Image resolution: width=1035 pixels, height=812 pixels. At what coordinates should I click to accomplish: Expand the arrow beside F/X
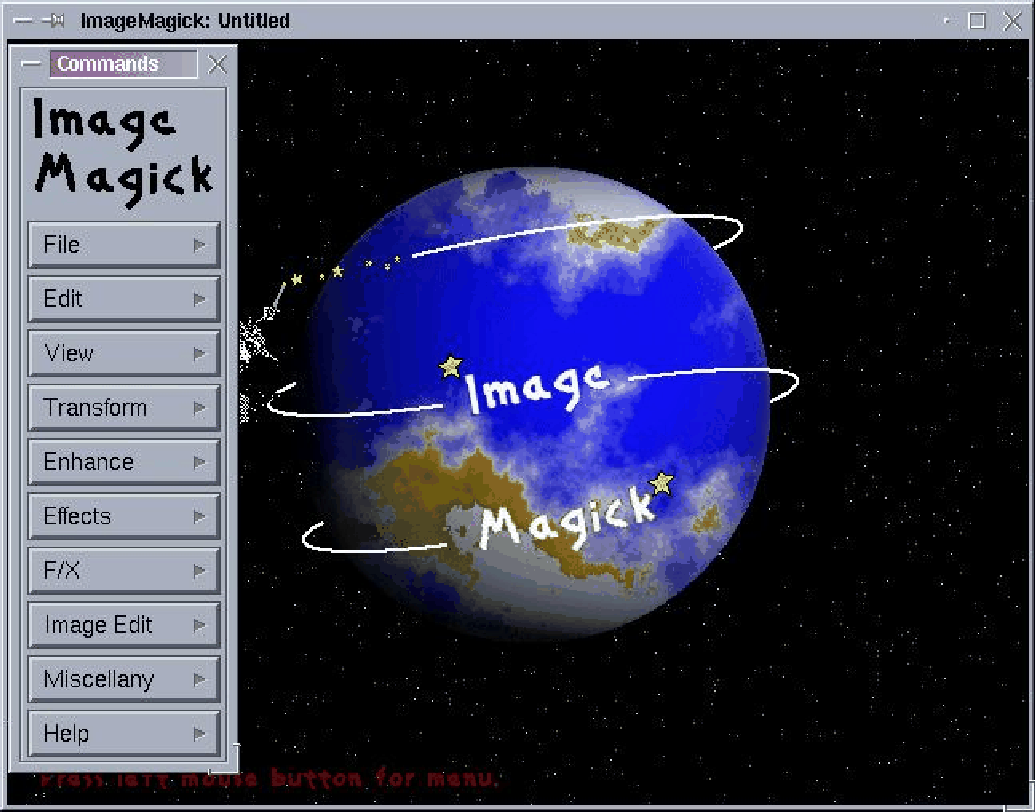click(x=199, y=570)
